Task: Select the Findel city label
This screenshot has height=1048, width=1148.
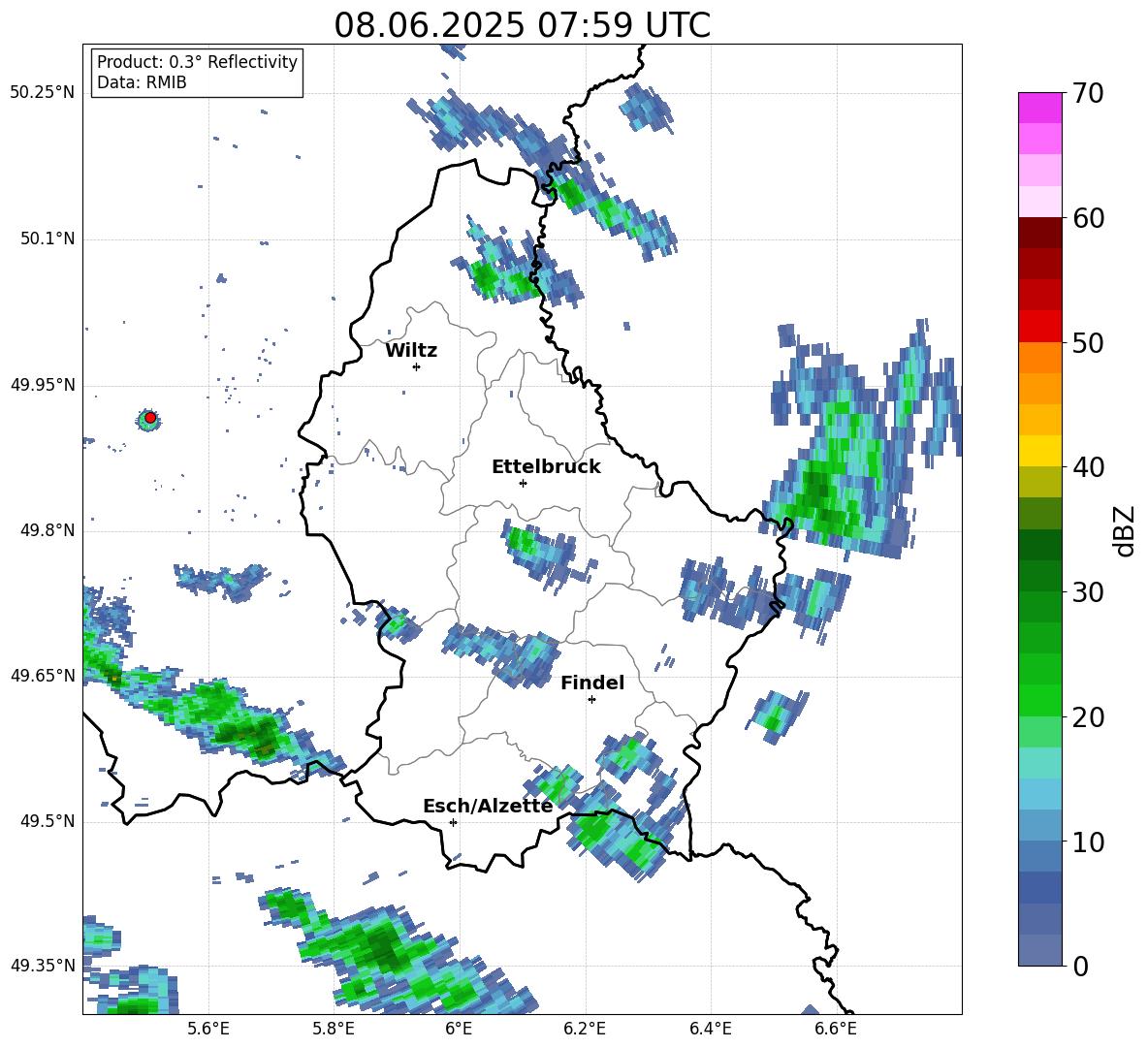Action: 592,683
